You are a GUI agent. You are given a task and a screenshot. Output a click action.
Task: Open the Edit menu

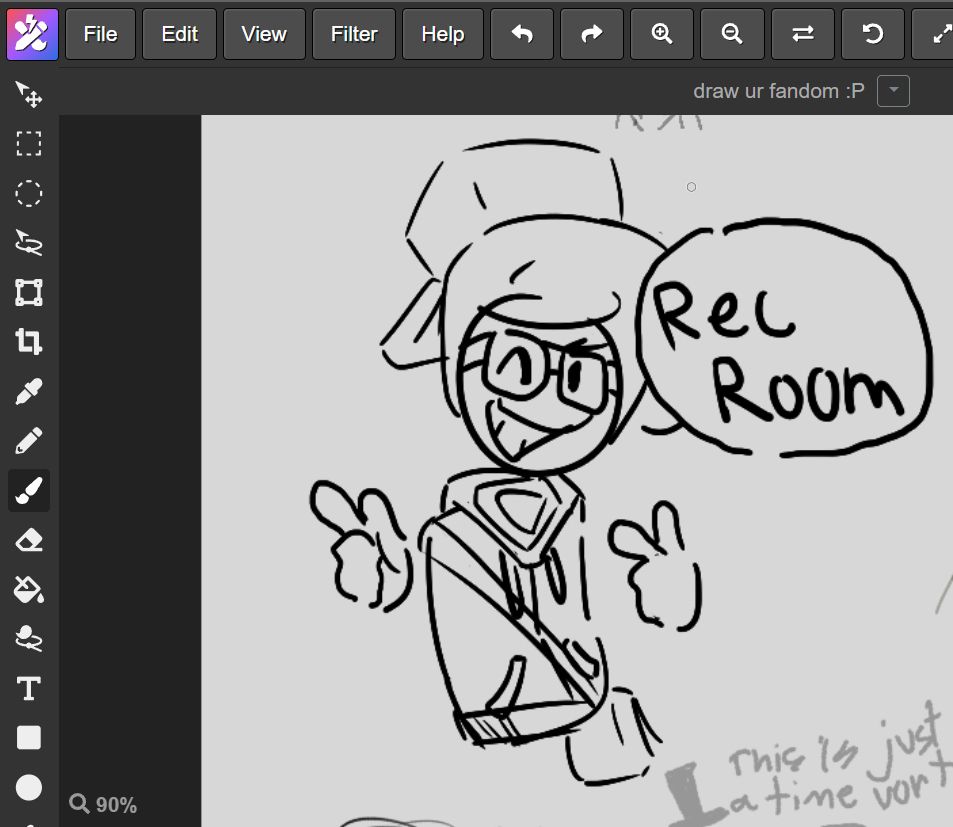pyautogui.click(x=179, y=34)
